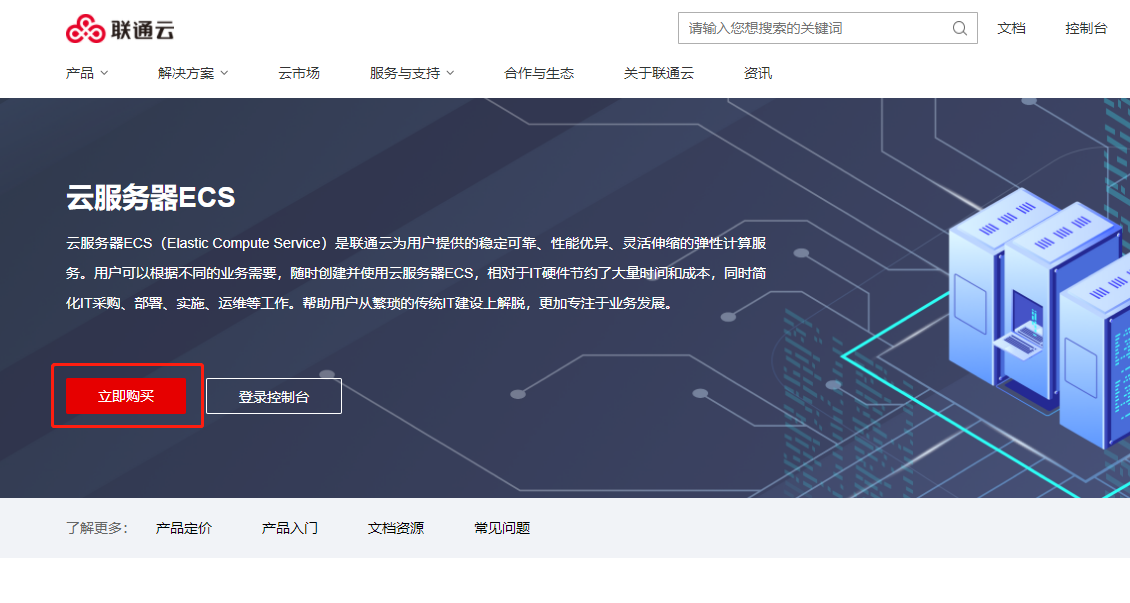Open the 控制台 link in header

tap(1086, 28)
